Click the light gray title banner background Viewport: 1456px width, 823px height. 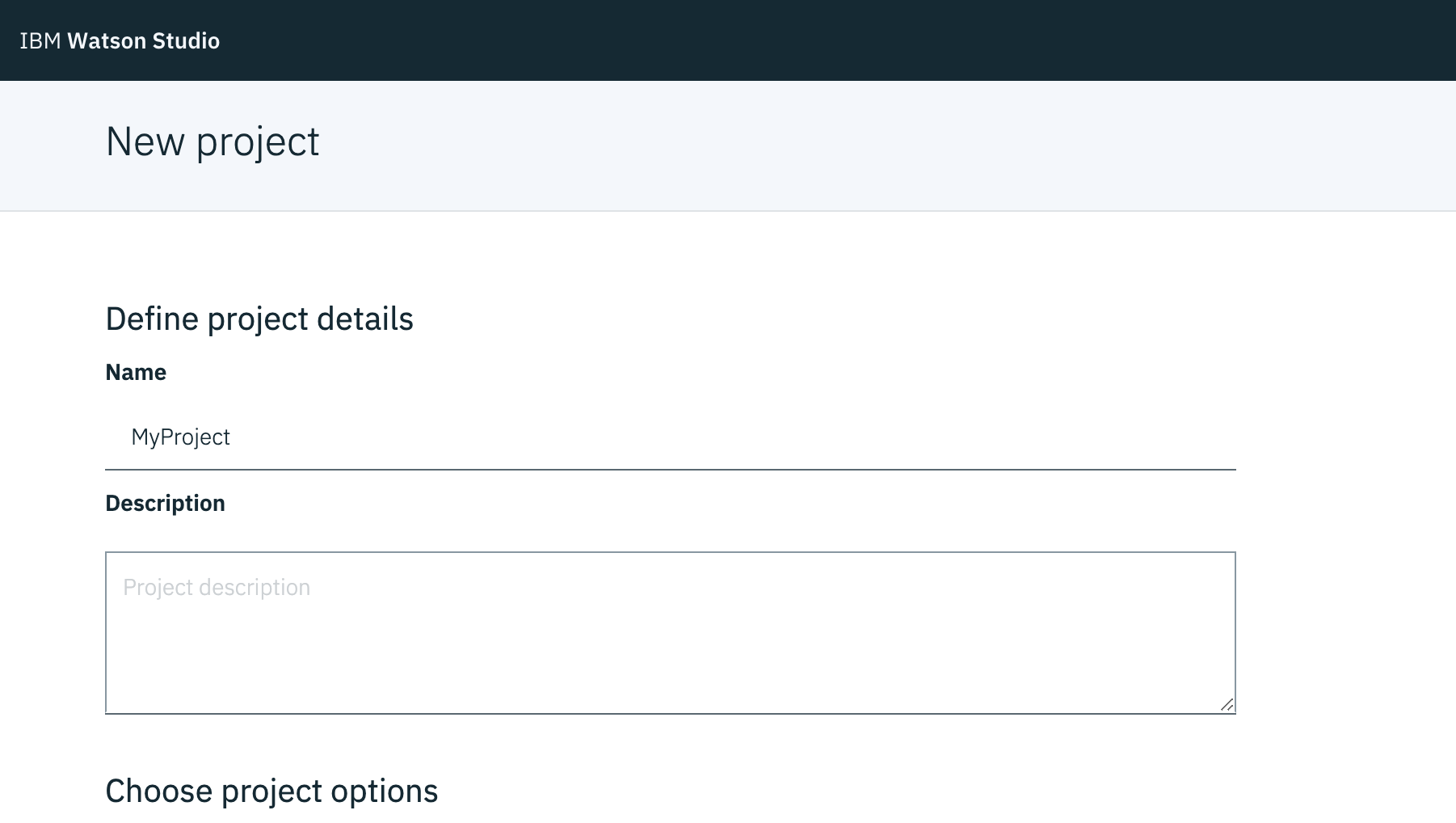[808, 146]
